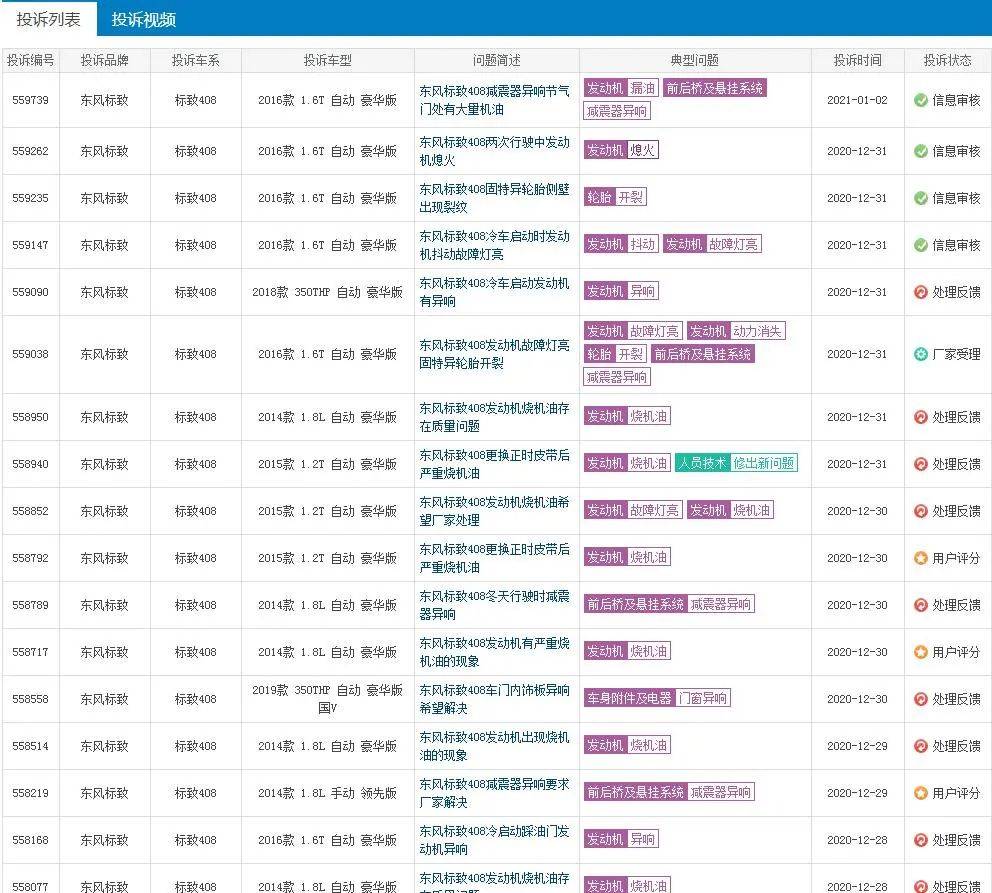
Task: Open complaint 东风标致408车门内饰板异响希望解决
Action: click(x=494, y=699)
